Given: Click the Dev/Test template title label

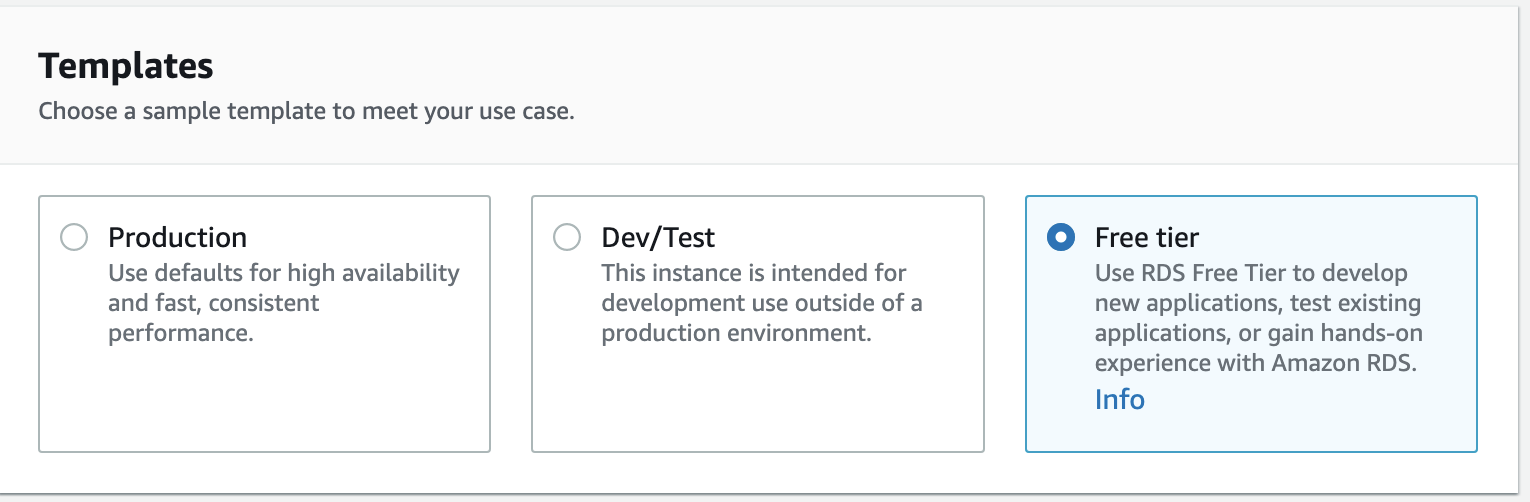Looking at the screenshot, I should [658, 238].
